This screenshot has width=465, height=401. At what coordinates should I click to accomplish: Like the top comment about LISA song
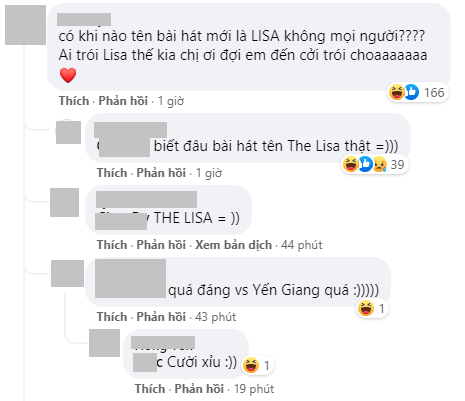[x=74, y=101]
